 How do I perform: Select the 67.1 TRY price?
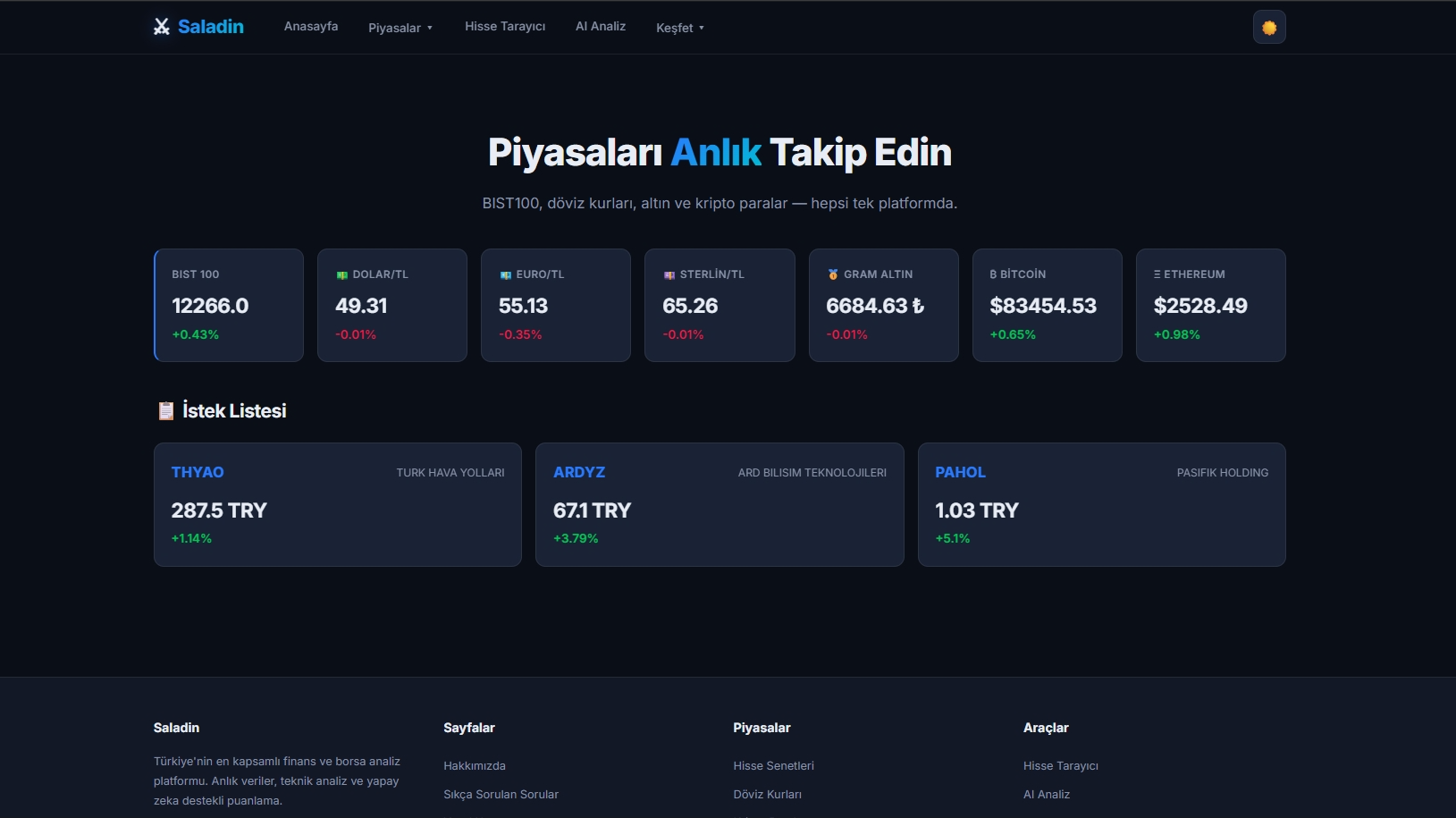point(592,510)
